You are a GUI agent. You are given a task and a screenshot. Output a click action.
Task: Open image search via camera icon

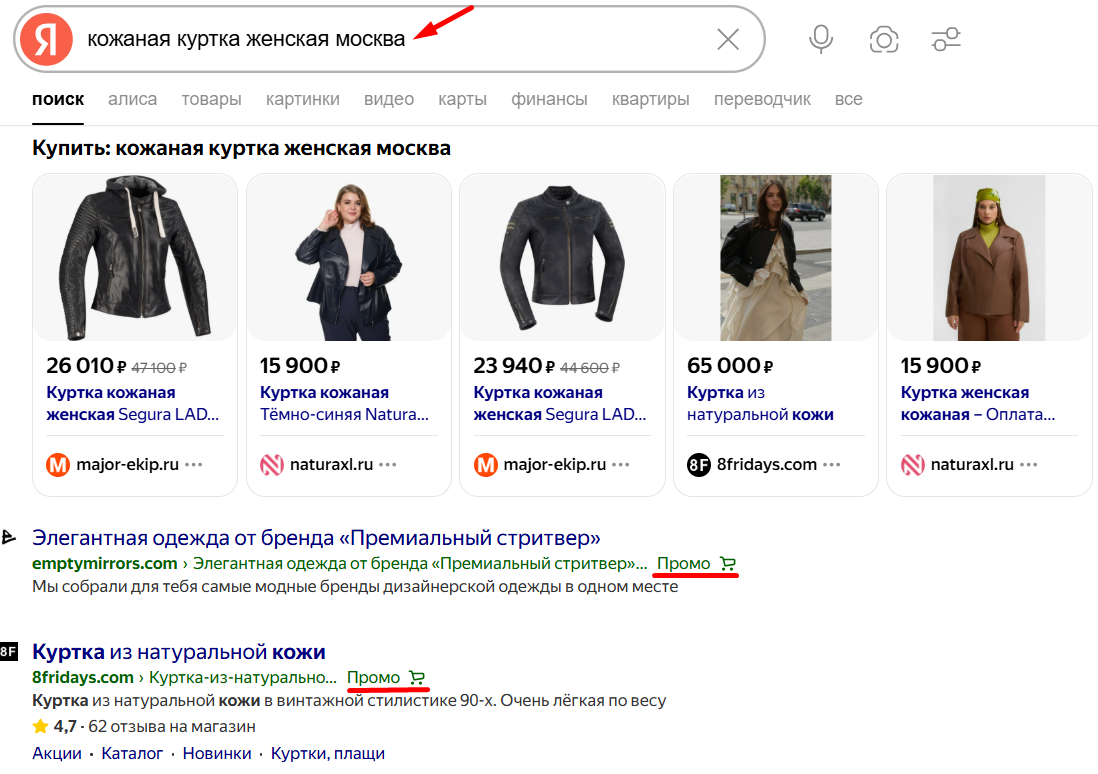pos(883,40)
